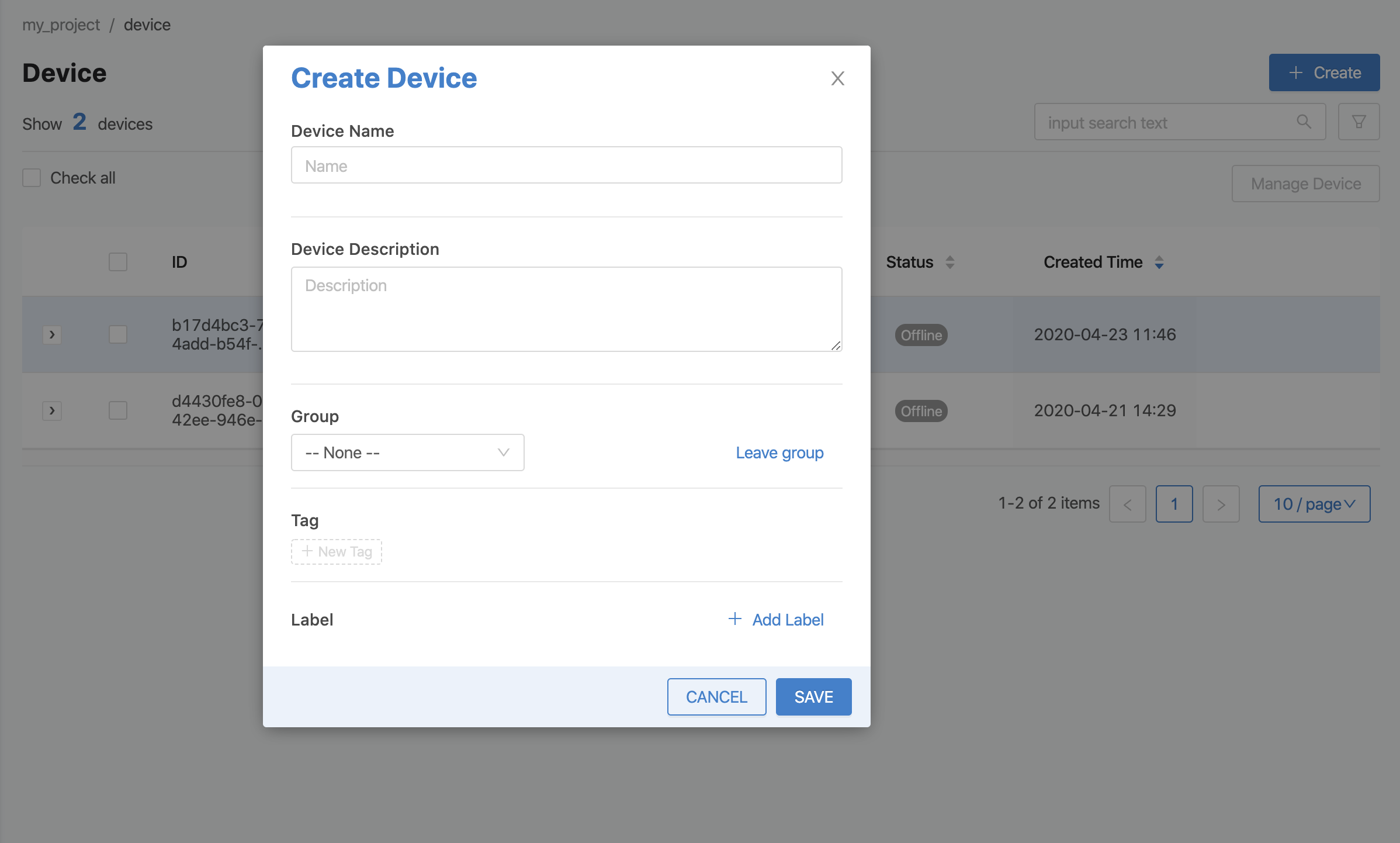Click the device breadcrumb

147,25
